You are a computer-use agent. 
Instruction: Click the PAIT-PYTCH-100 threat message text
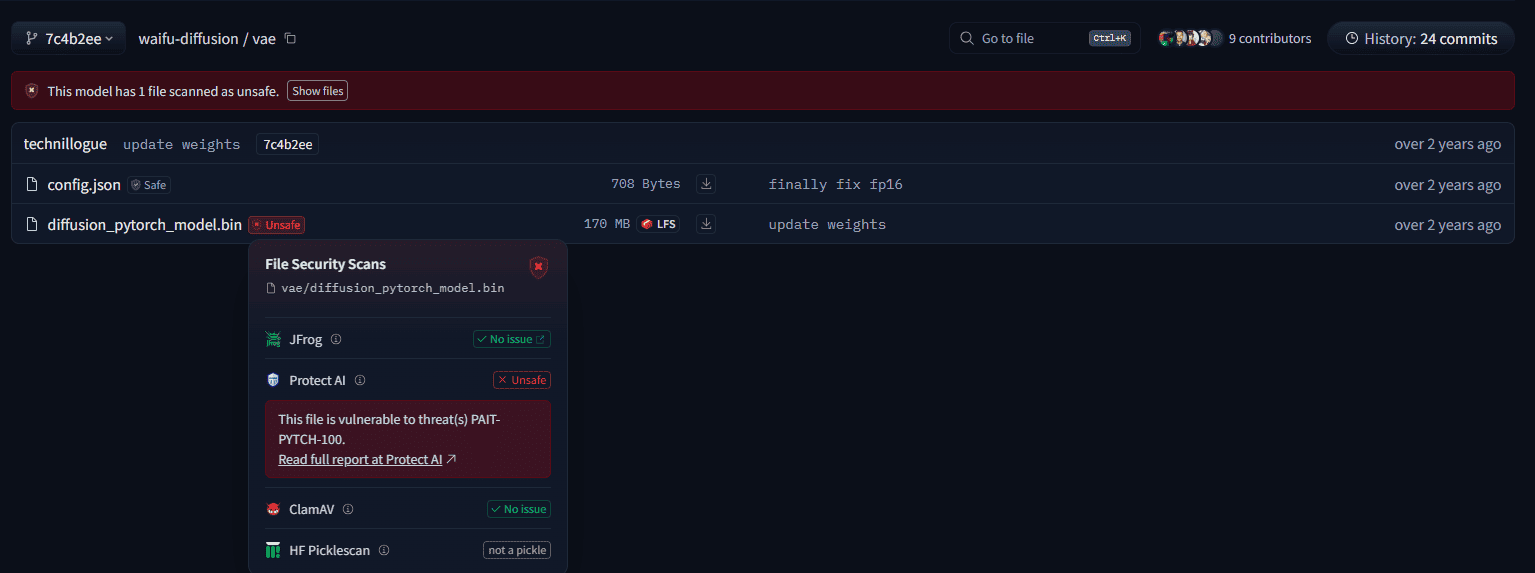(389, 429)
